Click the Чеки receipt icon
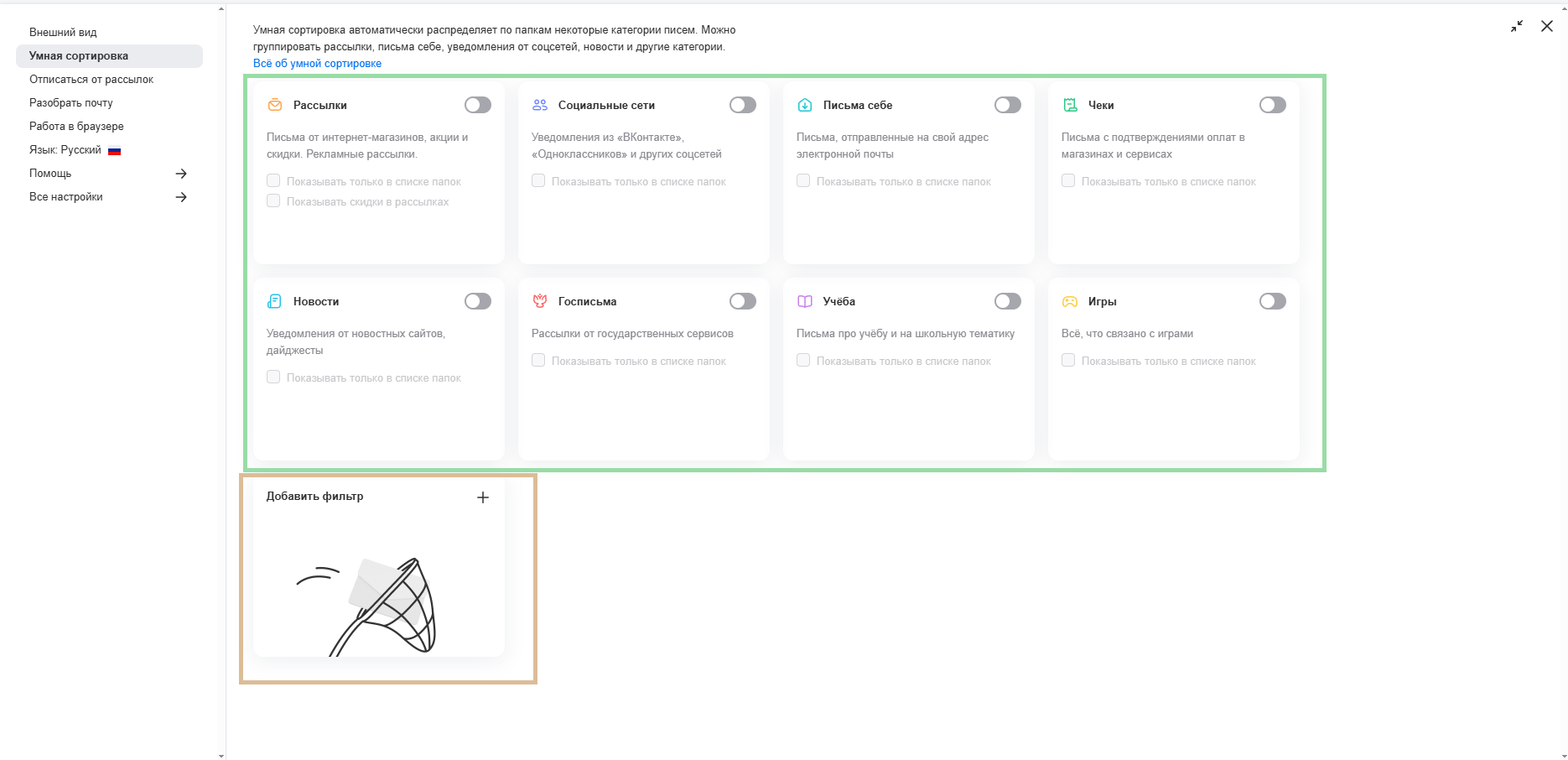1568x760 pixels. coord(1070,105)
